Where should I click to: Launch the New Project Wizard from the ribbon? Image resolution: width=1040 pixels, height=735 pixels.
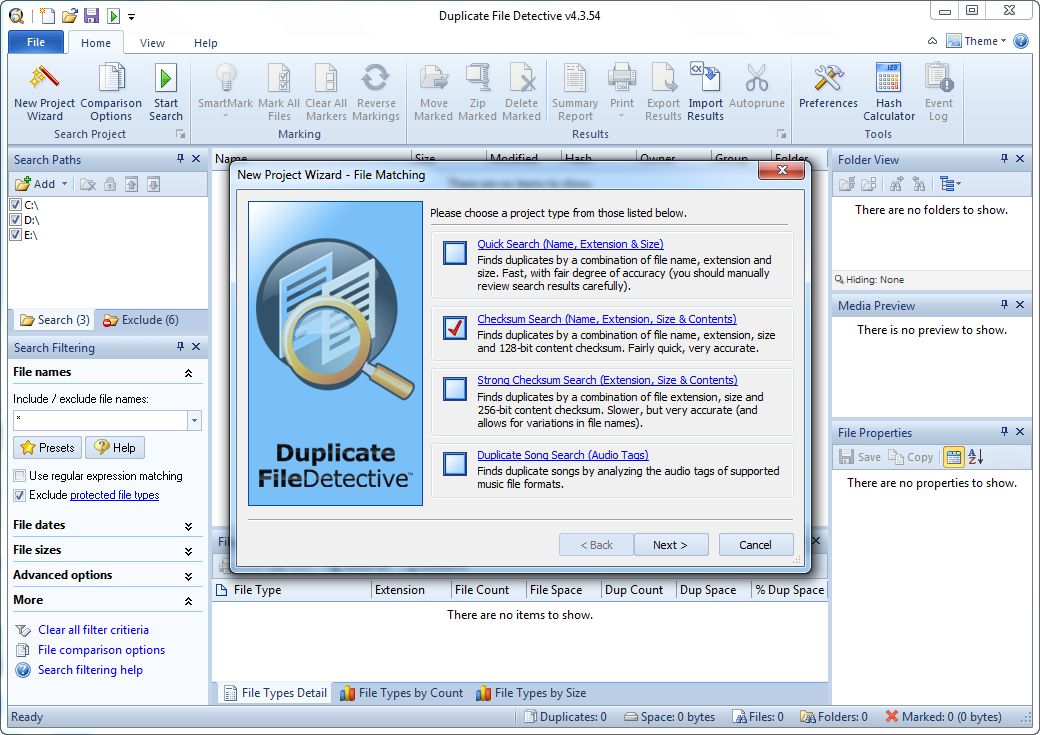coord(44,93)
